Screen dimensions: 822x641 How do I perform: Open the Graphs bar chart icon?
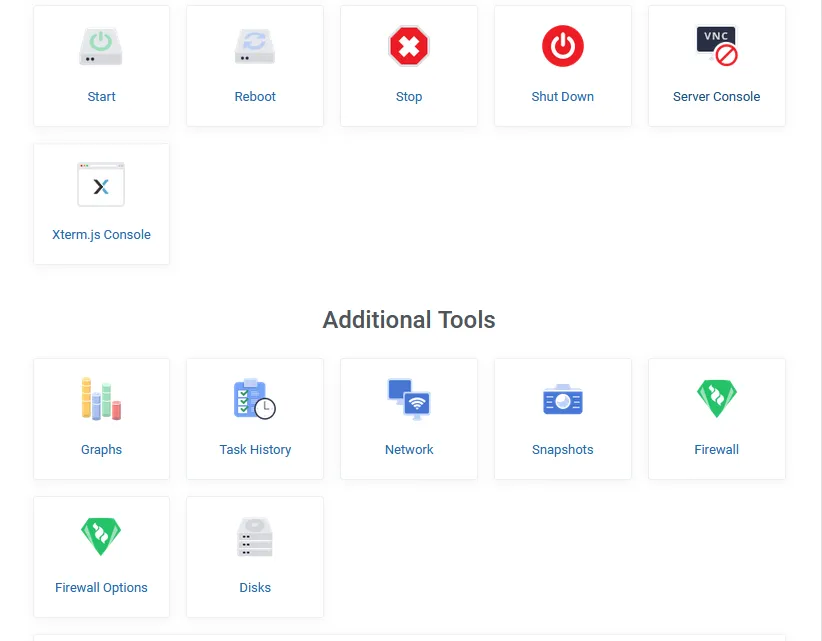pyautogui.click(x=101, y=399)
